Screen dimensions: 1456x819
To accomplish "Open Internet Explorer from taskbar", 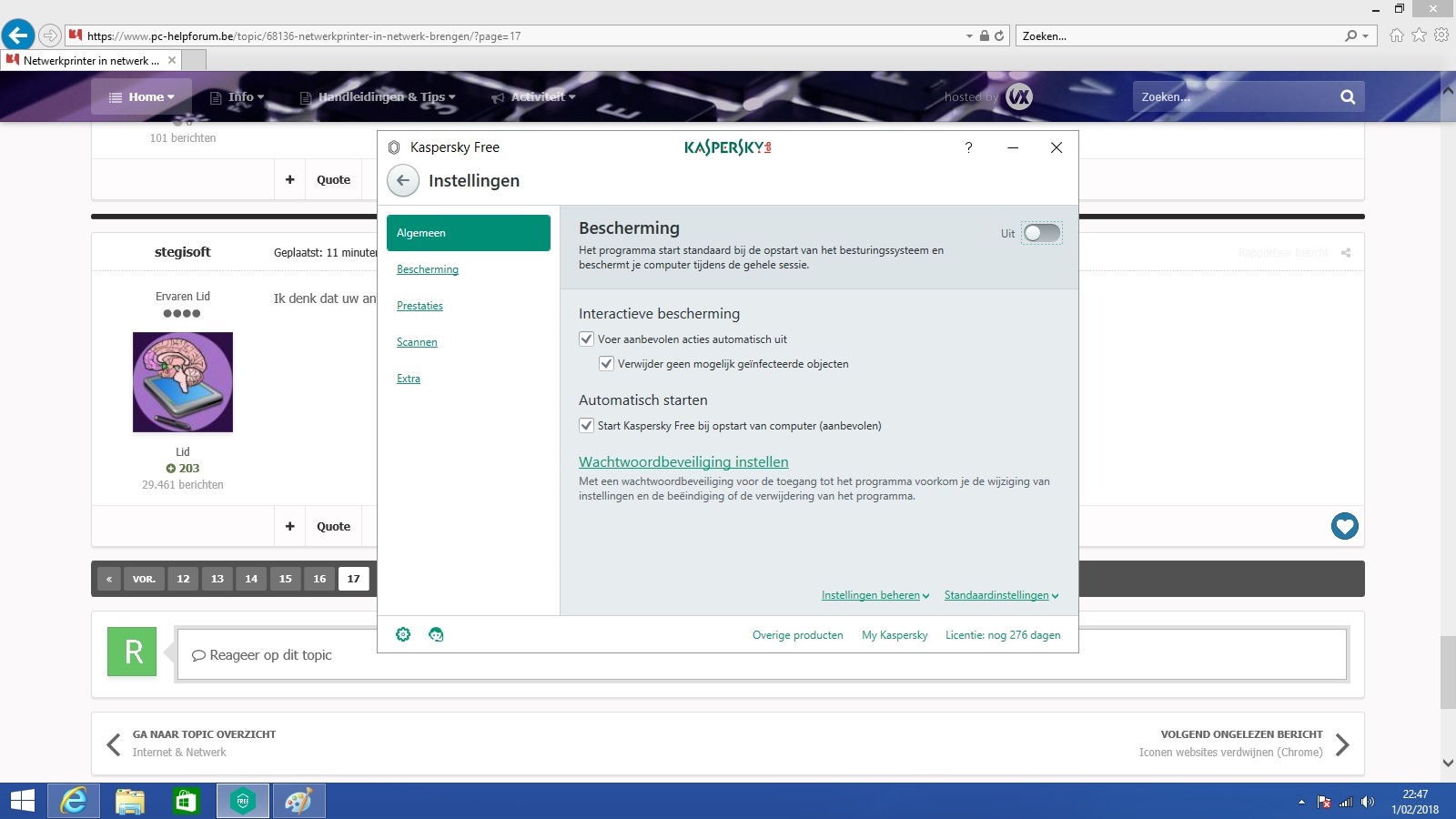I will [74, 801].
